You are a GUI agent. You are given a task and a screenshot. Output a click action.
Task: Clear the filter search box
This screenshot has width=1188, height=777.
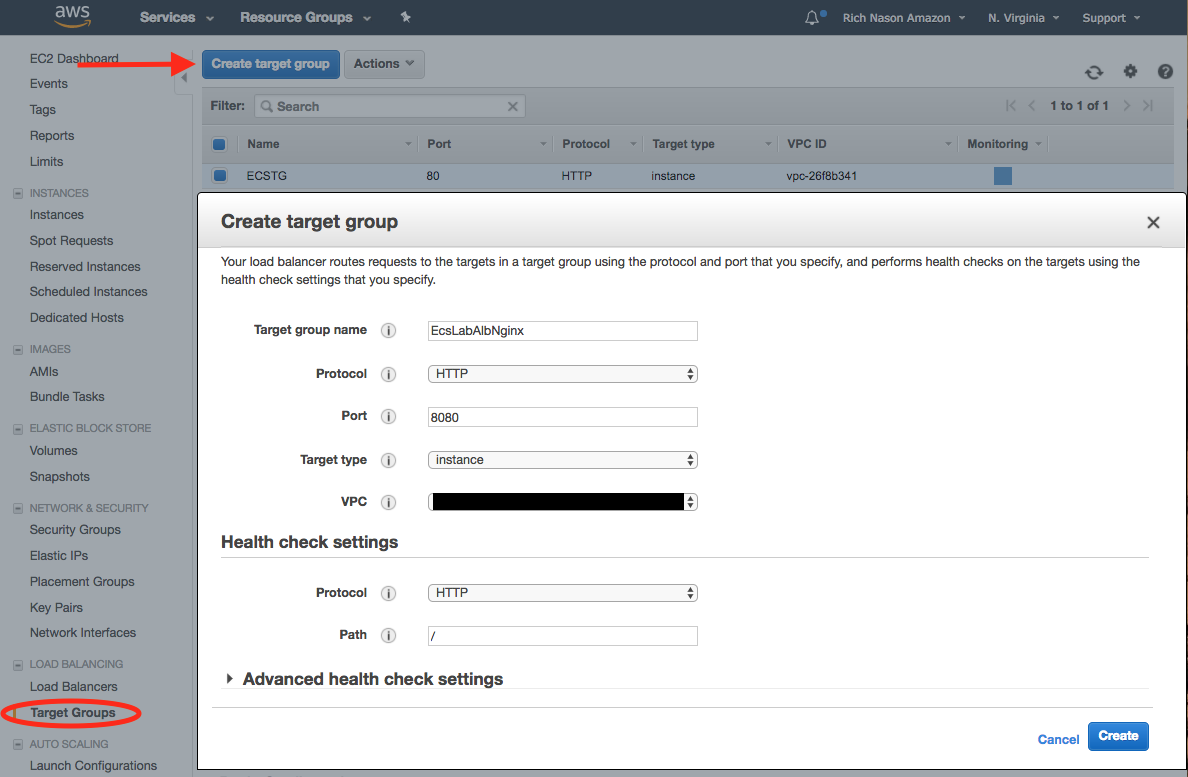click(x=513, y=106)
